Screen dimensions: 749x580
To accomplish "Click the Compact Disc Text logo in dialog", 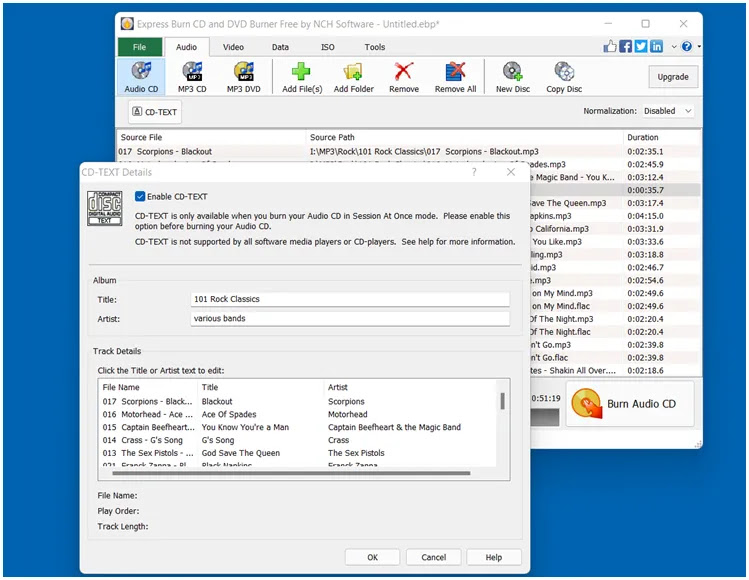I will pyautogui.click(x=105, y=208).
